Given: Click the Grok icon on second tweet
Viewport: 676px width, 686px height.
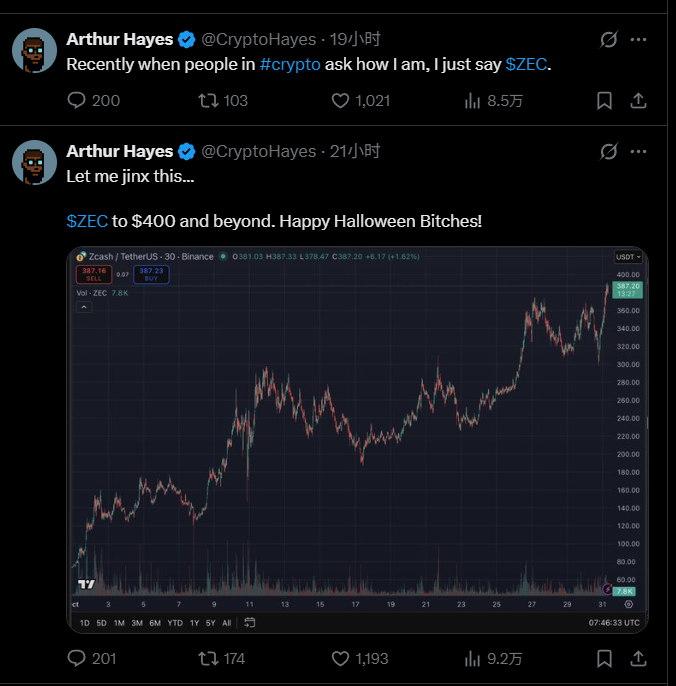Looking at the screenshot, I should (607, 152).
